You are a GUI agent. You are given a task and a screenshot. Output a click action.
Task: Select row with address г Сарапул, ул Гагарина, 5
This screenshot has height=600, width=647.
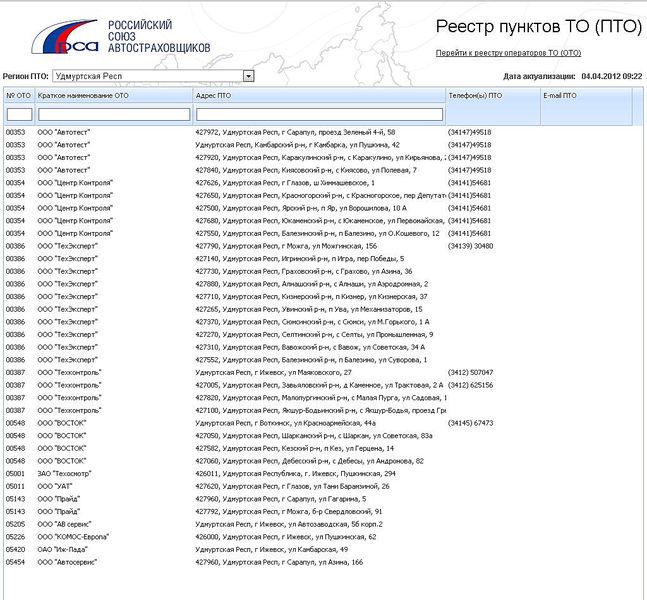coord(323,499)
